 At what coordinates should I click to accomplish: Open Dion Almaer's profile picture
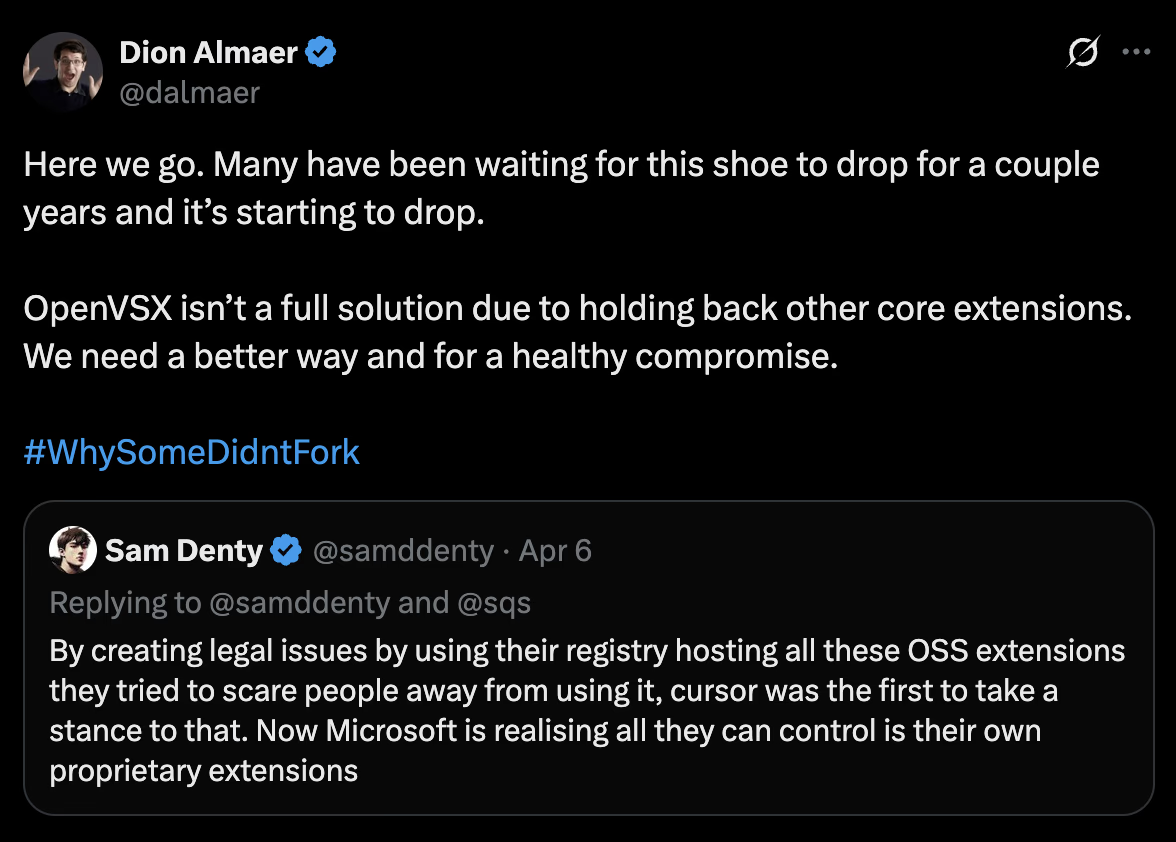(63, 72)
